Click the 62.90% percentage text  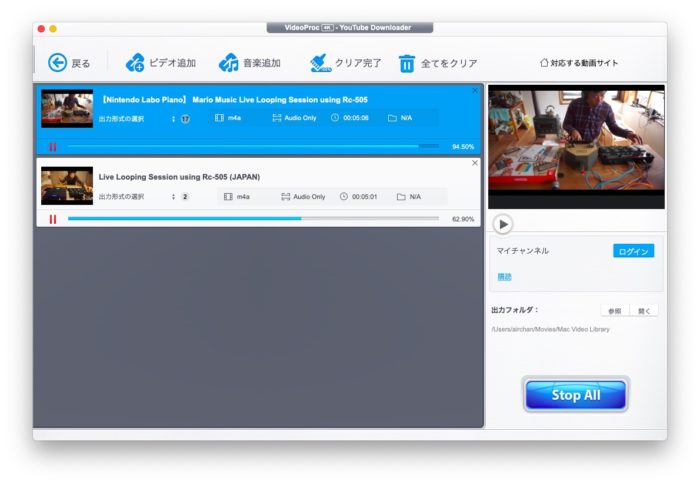click(463, 219)
